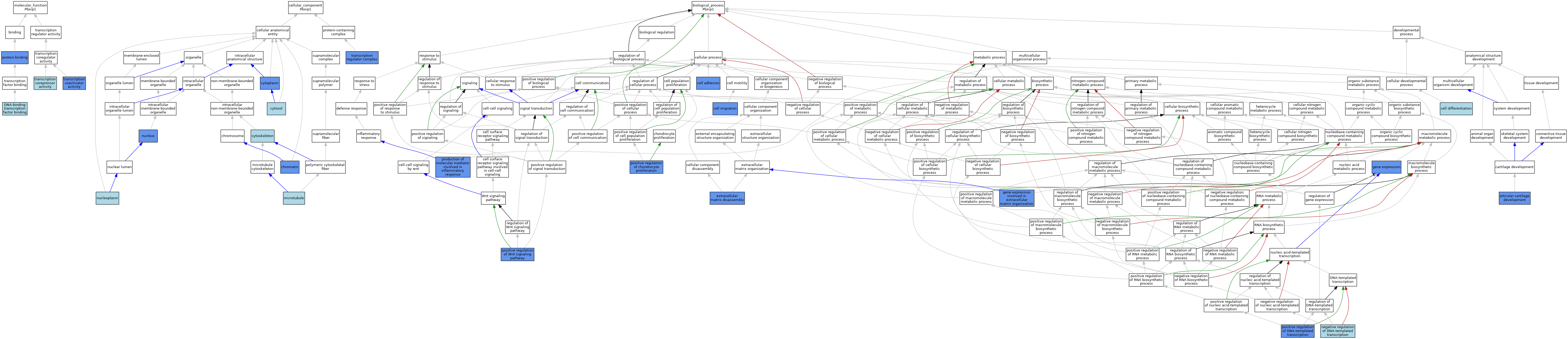1568x339 pixels.
Task: Click the 'connective tissue development' node
Action: pyautogui.click(x=1551, y=136)
